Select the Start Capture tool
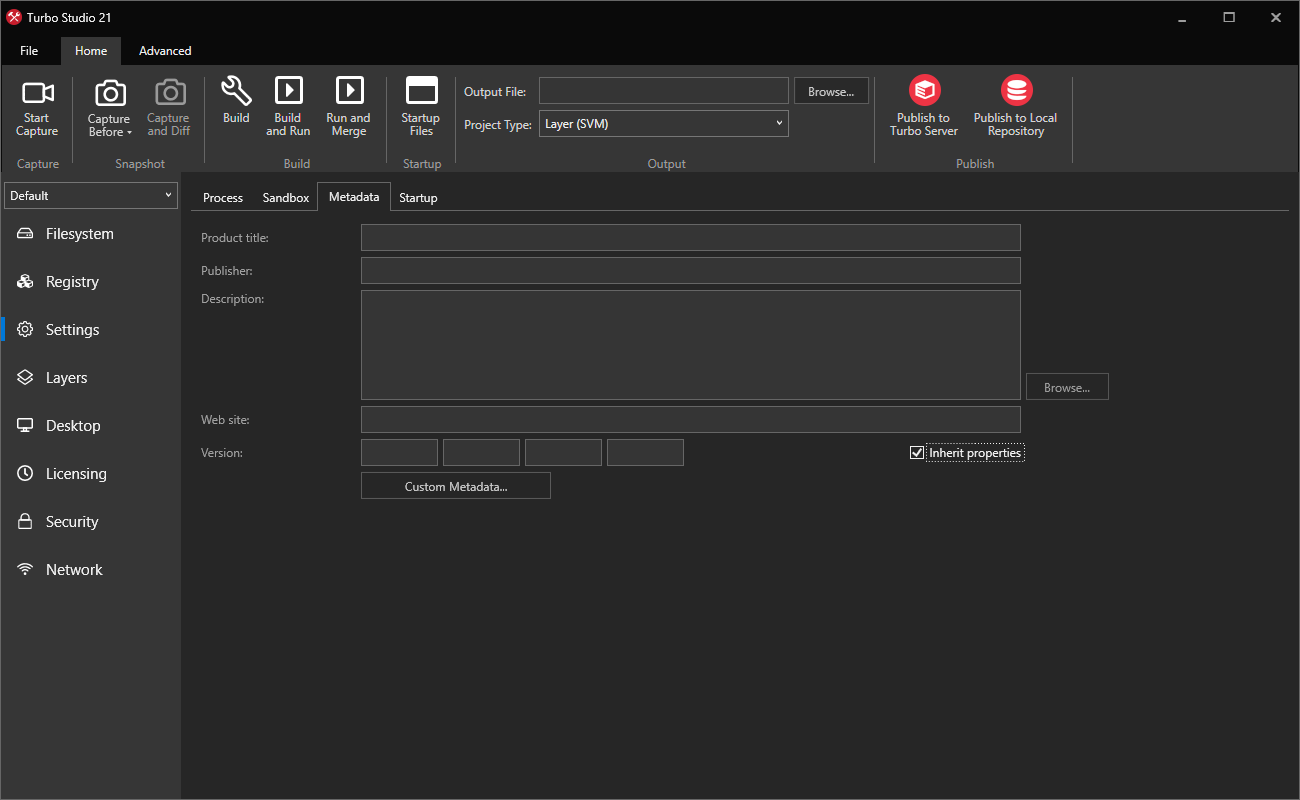This screenshot has height=800, width=1300. point(37,105)
